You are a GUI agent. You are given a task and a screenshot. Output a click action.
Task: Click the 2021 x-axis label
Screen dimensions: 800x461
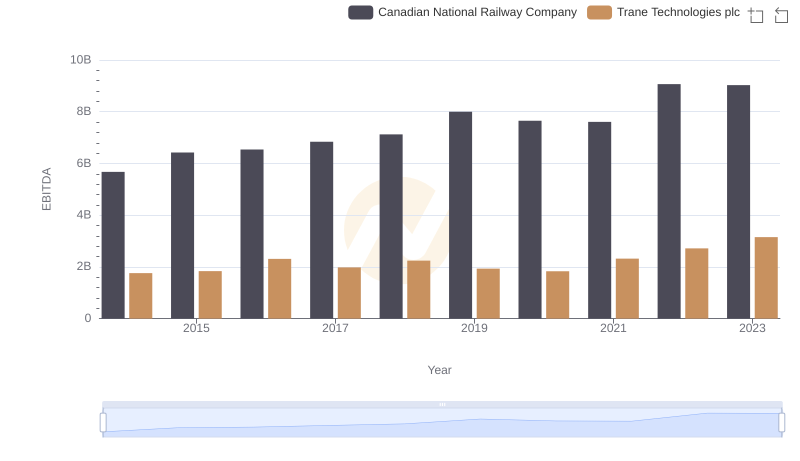coord(613,328)
